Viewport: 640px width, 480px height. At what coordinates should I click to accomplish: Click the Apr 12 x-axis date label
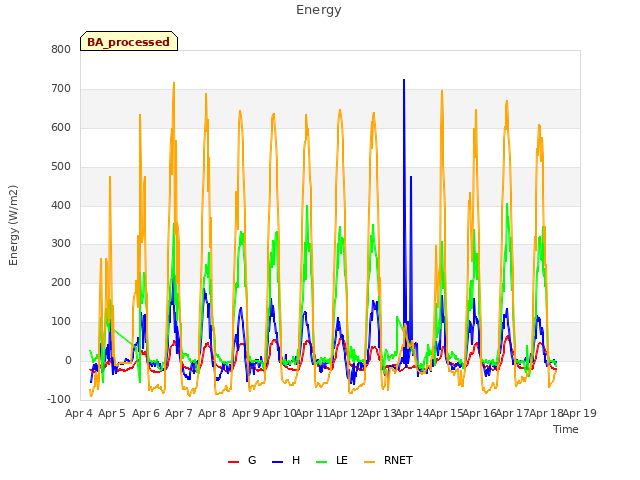coord(346,413)
